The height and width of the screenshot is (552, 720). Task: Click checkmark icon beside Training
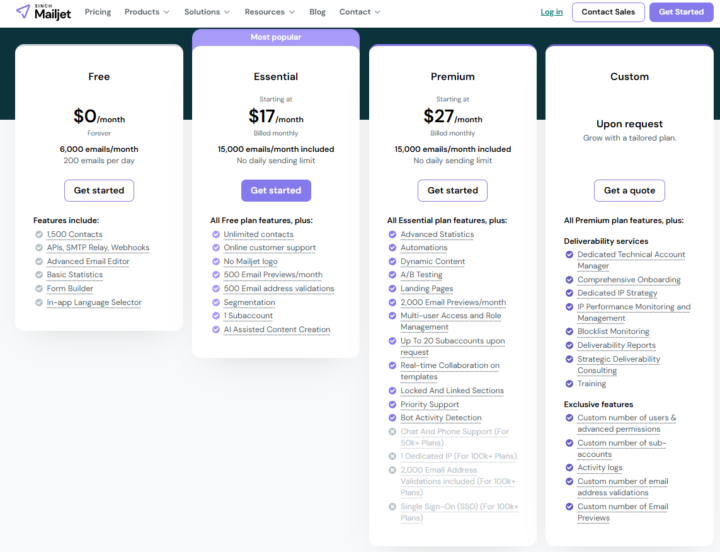click(569, 383)
